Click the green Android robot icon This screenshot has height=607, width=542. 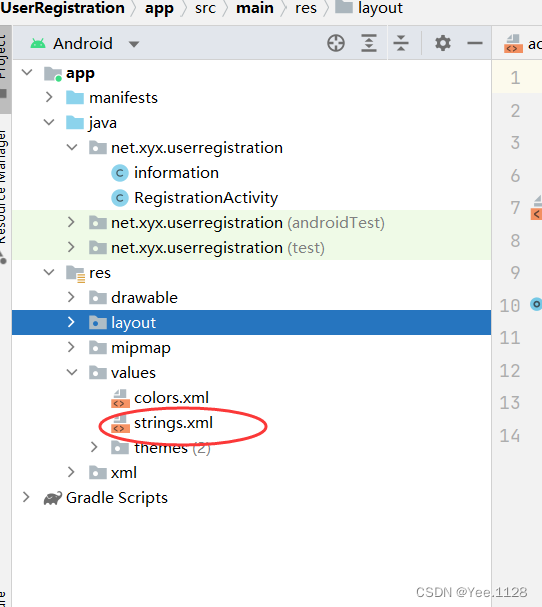38,43
